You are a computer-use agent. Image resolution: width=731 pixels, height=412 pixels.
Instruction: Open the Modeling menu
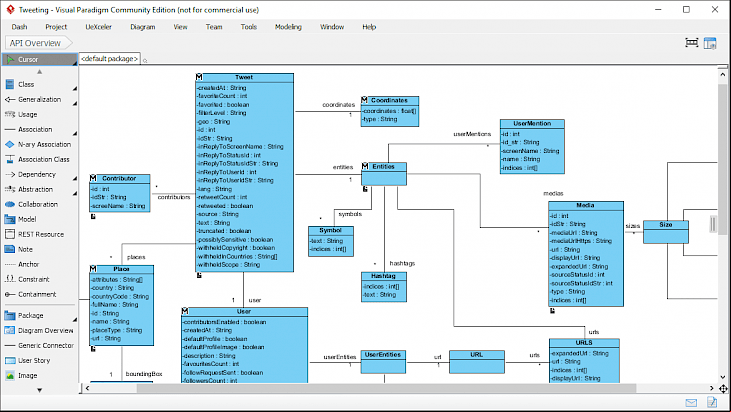pyautogui.click(x=288, y=27)
